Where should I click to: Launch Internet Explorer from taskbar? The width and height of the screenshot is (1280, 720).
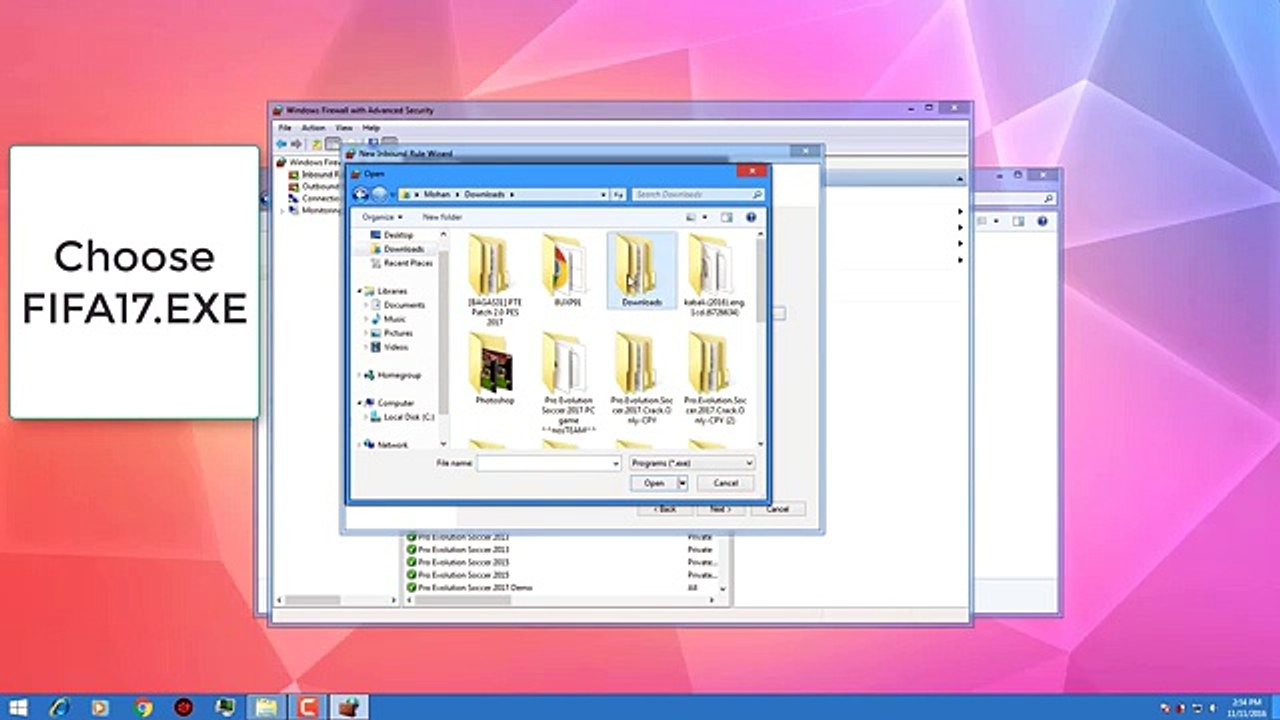59,707
